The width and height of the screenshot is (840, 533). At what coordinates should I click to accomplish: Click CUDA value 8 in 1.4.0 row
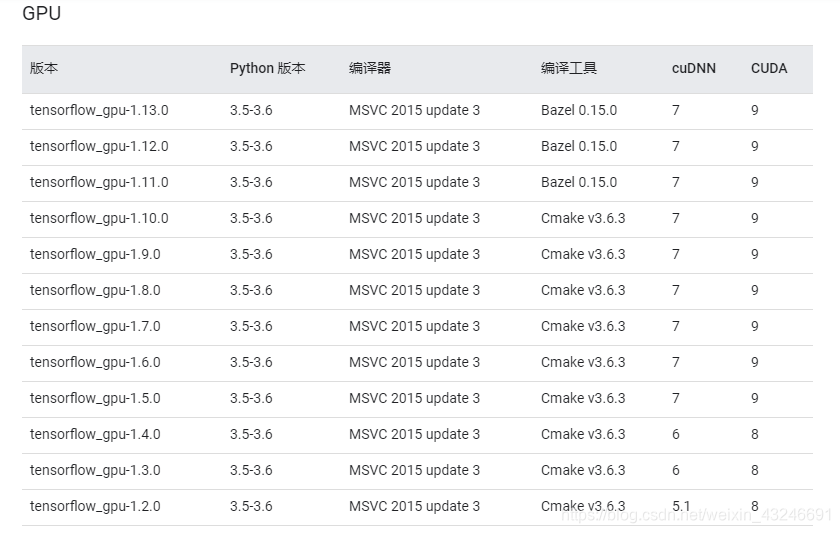[755, 434]
